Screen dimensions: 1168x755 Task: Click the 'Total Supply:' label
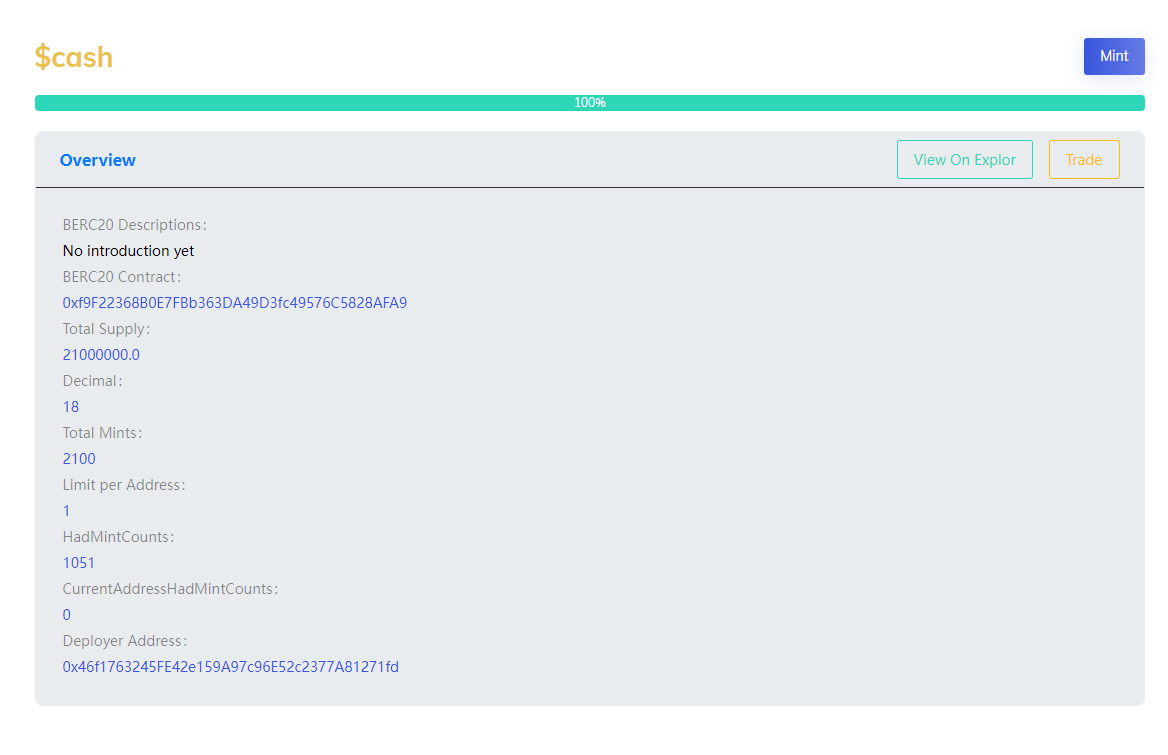click(107, 329)
